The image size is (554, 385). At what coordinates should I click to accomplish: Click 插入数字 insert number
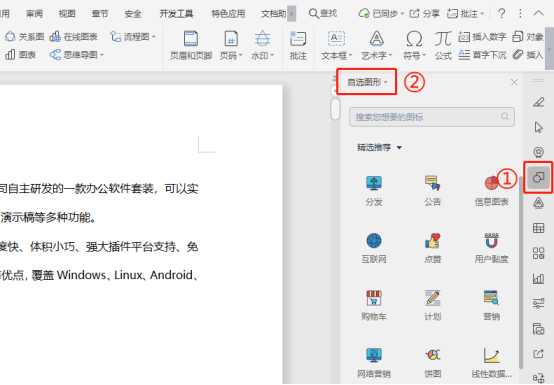(x=482, y=37)
